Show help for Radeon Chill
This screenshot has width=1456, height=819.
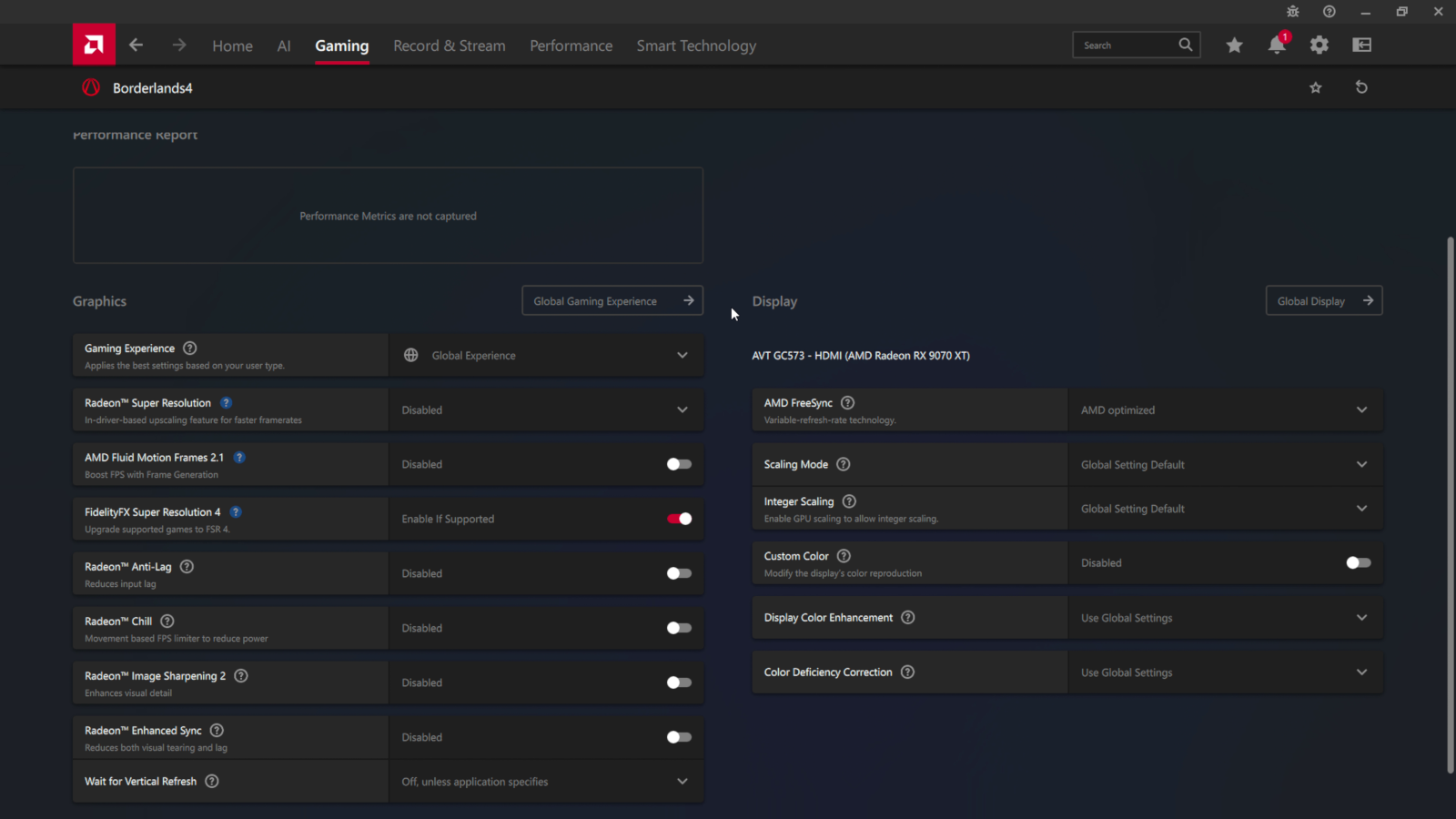click(x=167, y=622)
